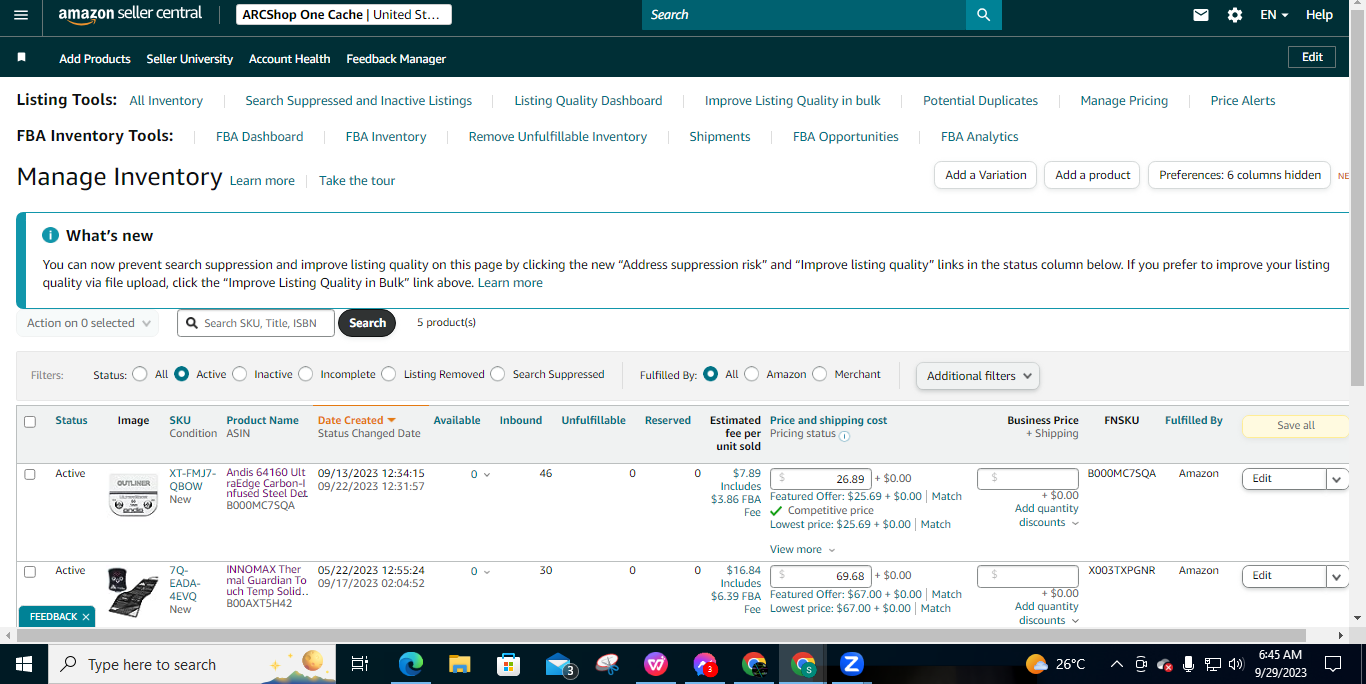Viewport: 1366px width, 684px height.
Task: Open Task View in taskbar
Action: [360, 663]
